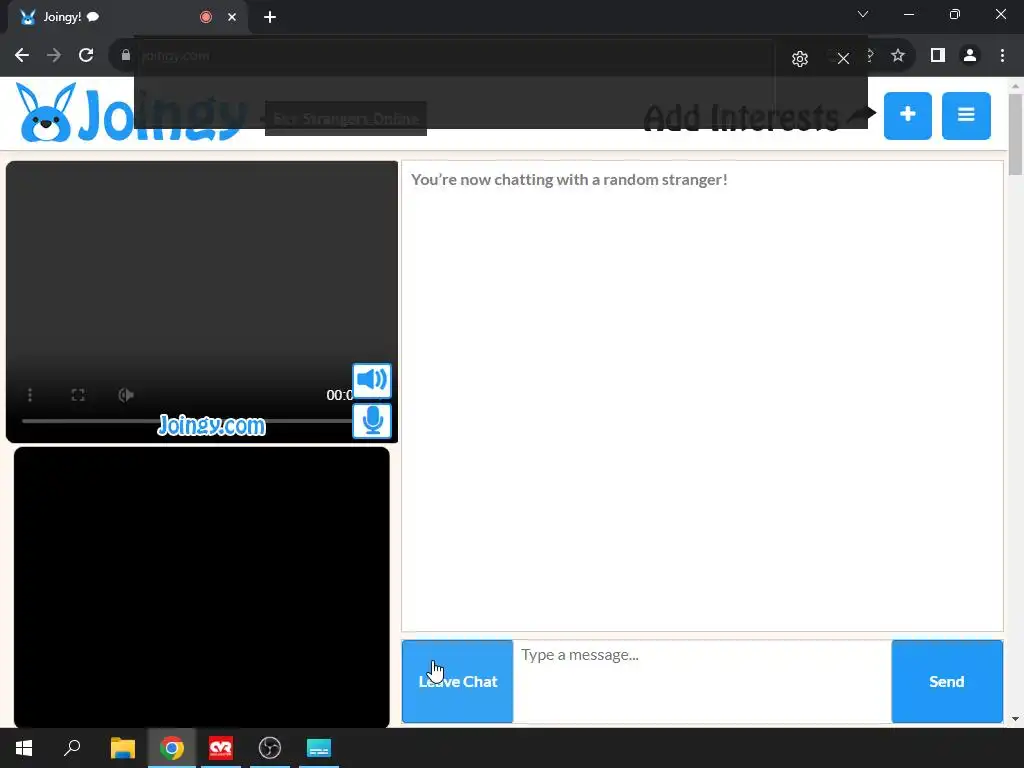Close the dark overlay with X

click(x=843, y=59)
